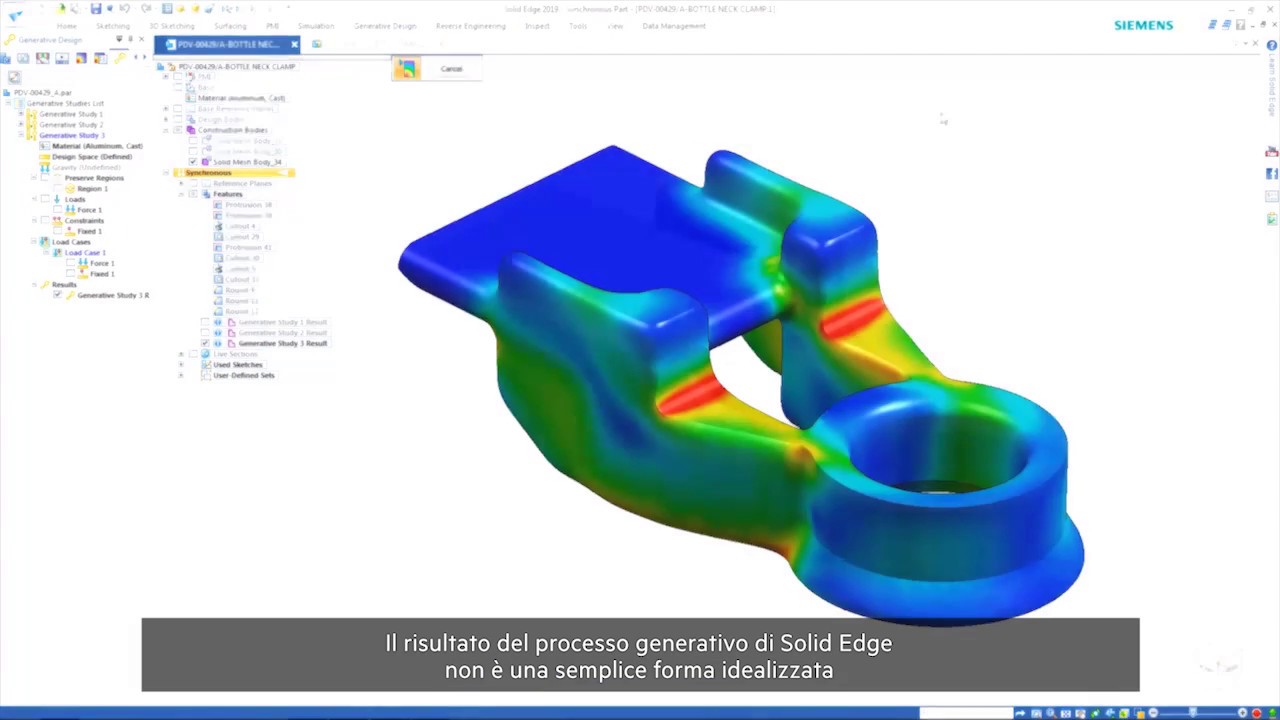Select PDV-00429_A.par file node
This screenshot has width=1280, height=720.
(x=43, y=93)
